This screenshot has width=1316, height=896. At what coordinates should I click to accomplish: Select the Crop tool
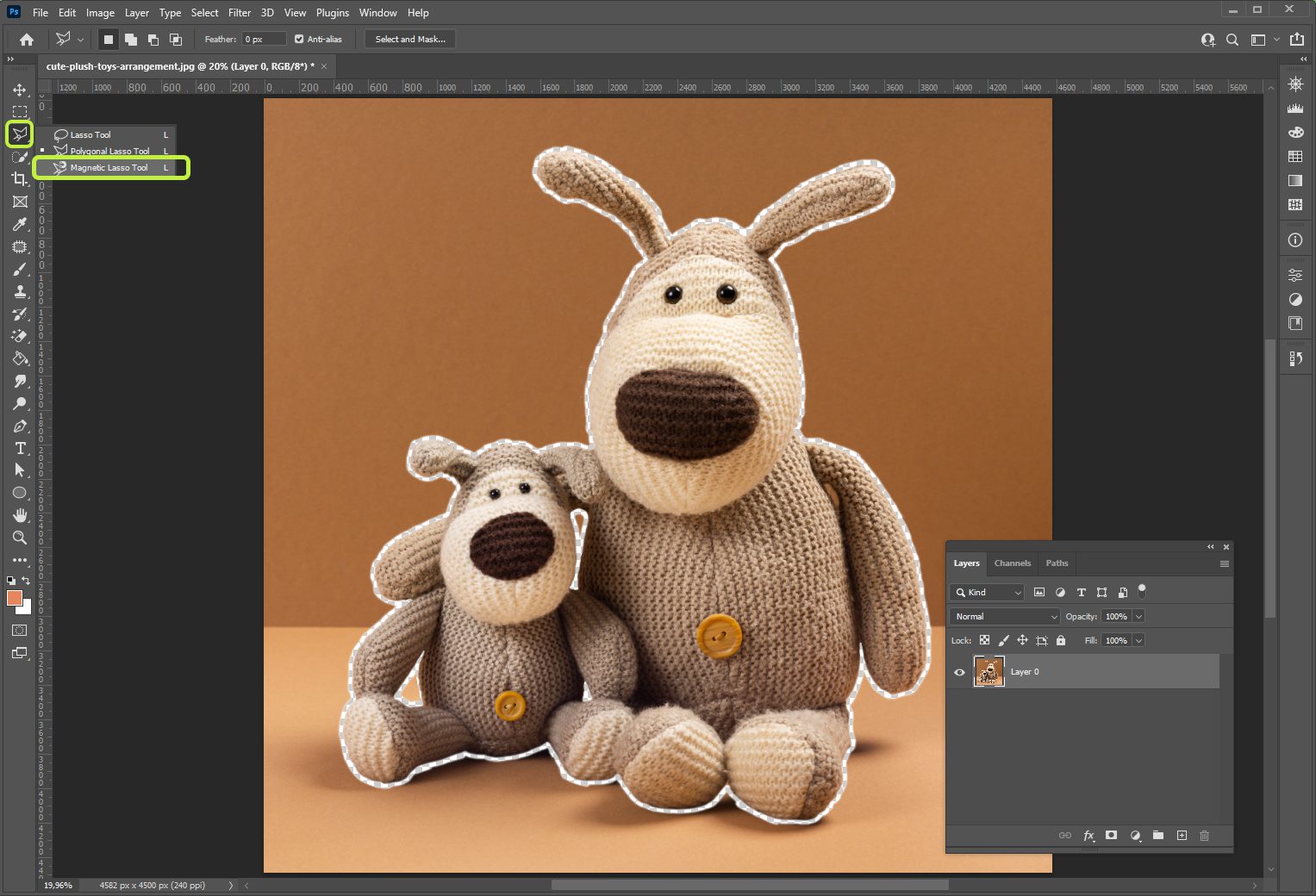(20, 179)
